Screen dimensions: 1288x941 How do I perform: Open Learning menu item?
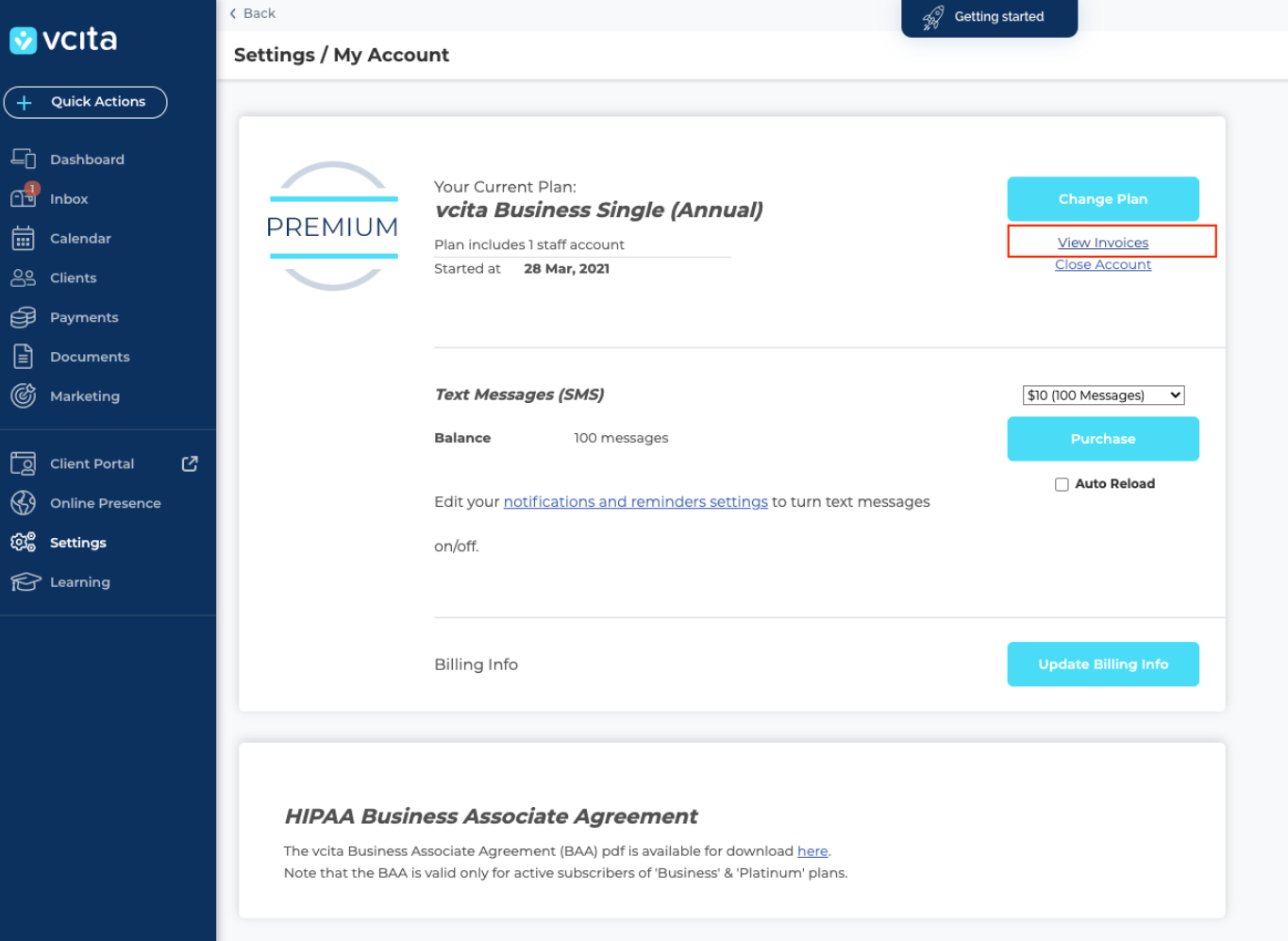coord(80,582)
